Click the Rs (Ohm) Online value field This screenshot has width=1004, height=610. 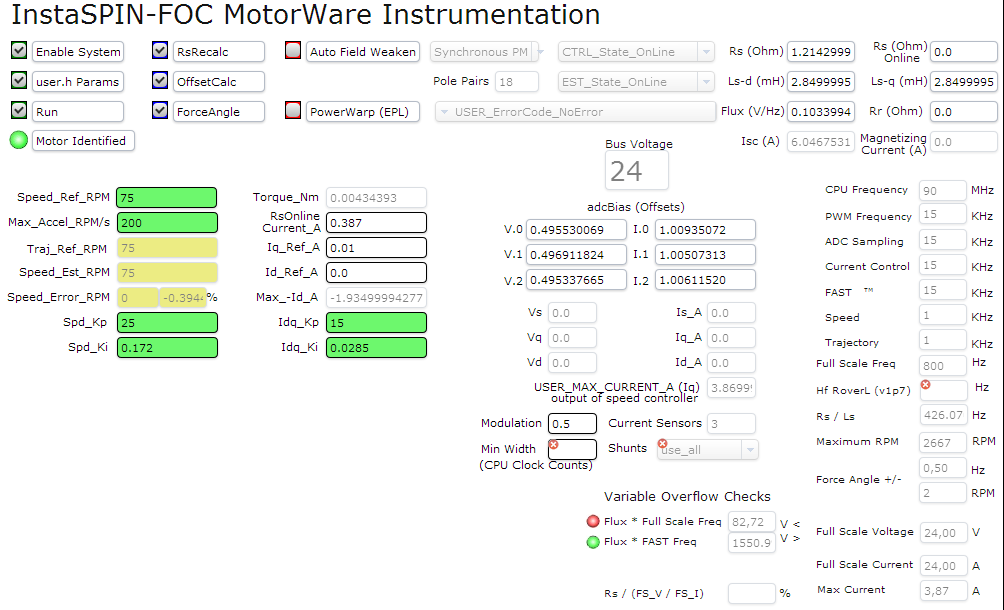point(963,52)
